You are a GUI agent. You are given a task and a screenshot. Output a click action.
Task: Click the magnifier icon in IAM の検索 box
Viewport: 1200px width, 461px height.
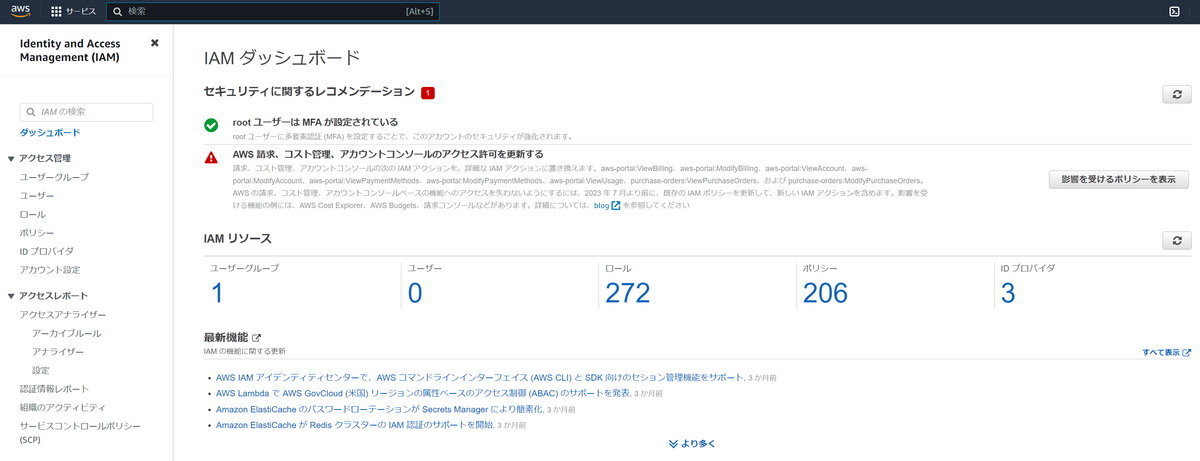click(32, 112)
